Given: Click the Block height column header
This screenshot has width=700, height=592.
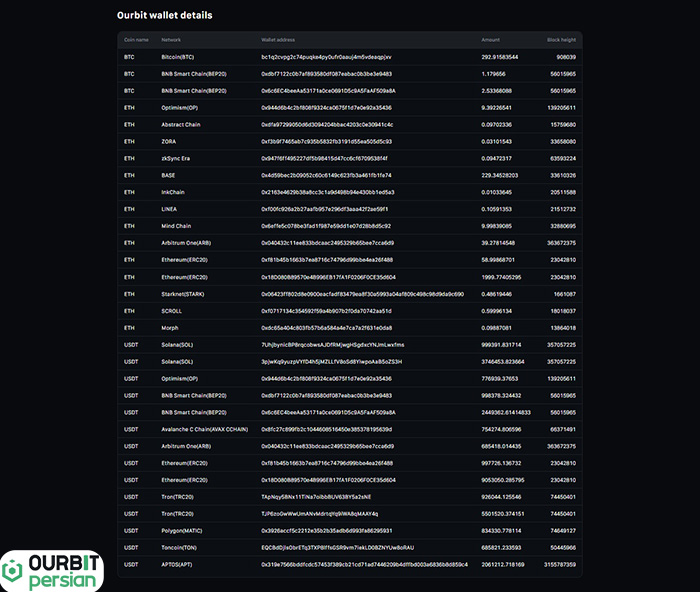Looking at the screenshot, I should click(561, 39).
